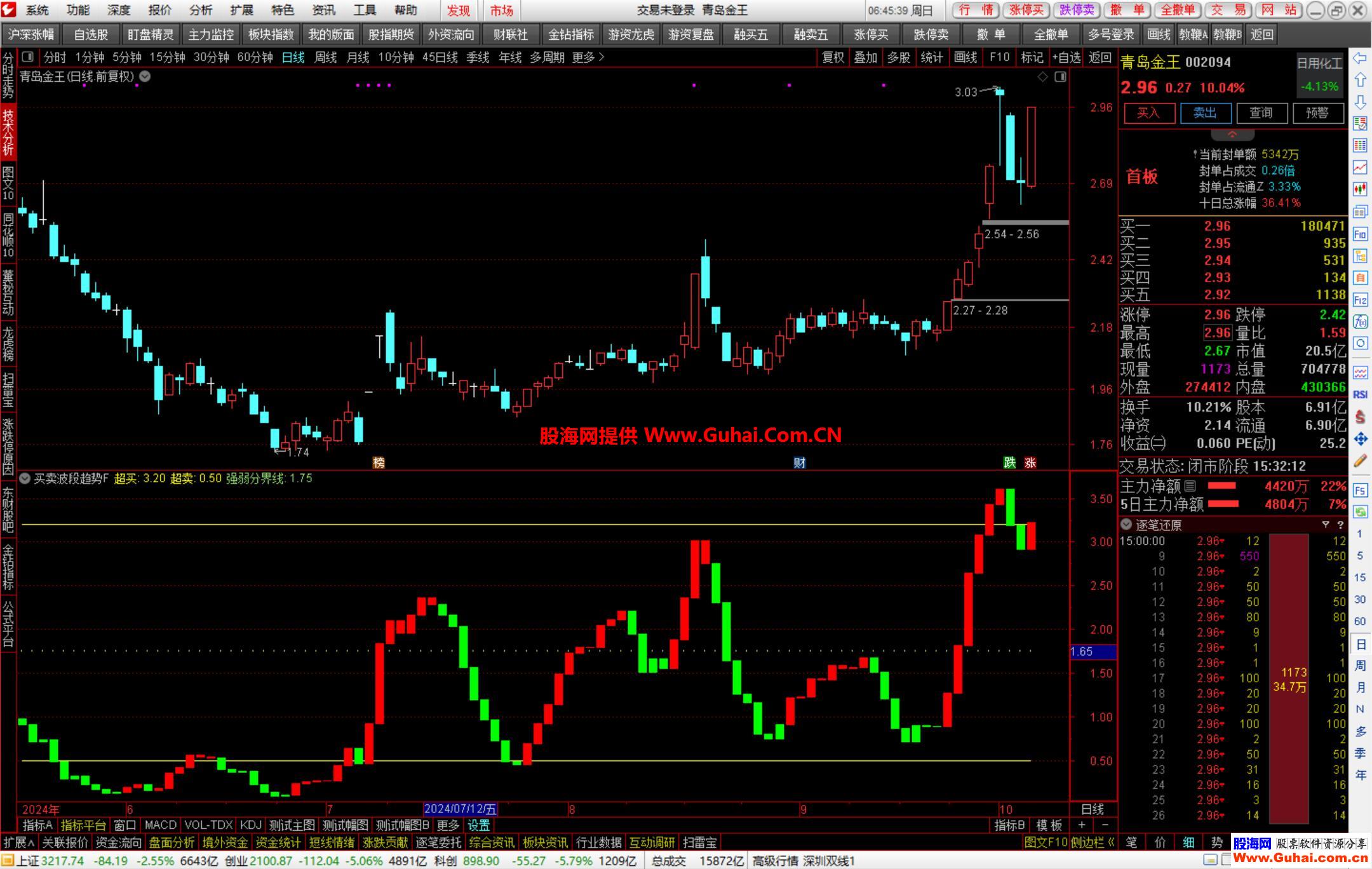The image size is (1372, 869).
Task: Click the 卖出 sell button
Action: tap(1205, 113)
